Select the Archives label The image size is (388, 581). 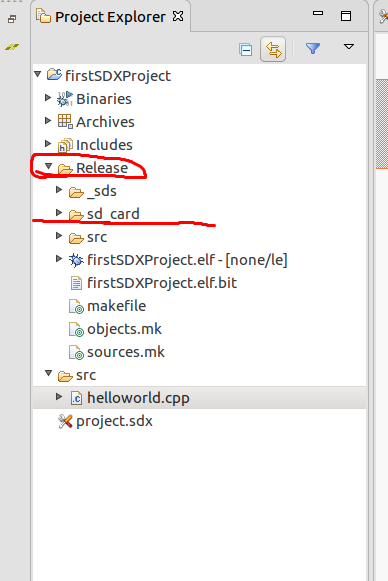click(105, 122)
